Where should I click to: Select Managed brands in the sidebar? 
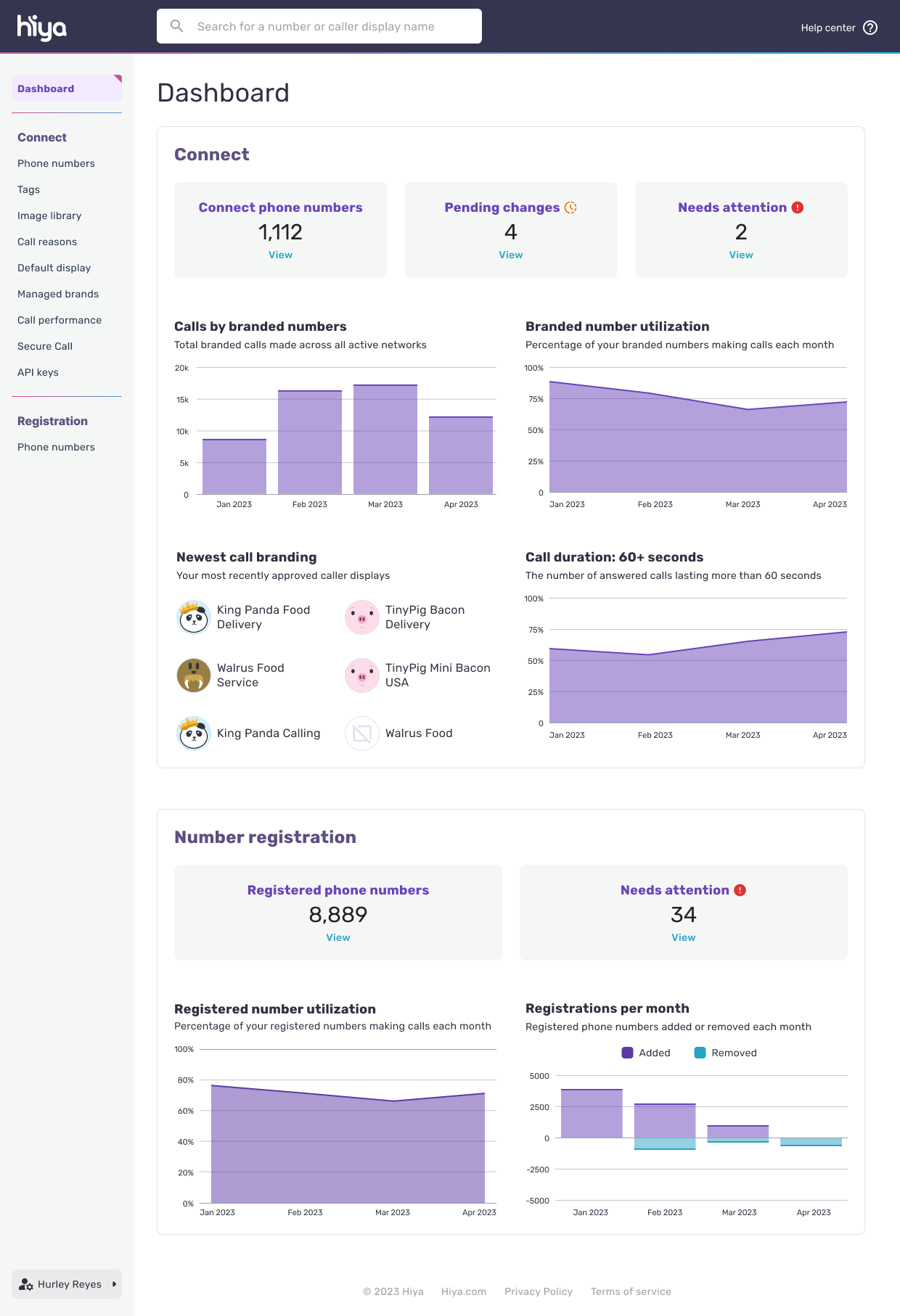point(58,294)
